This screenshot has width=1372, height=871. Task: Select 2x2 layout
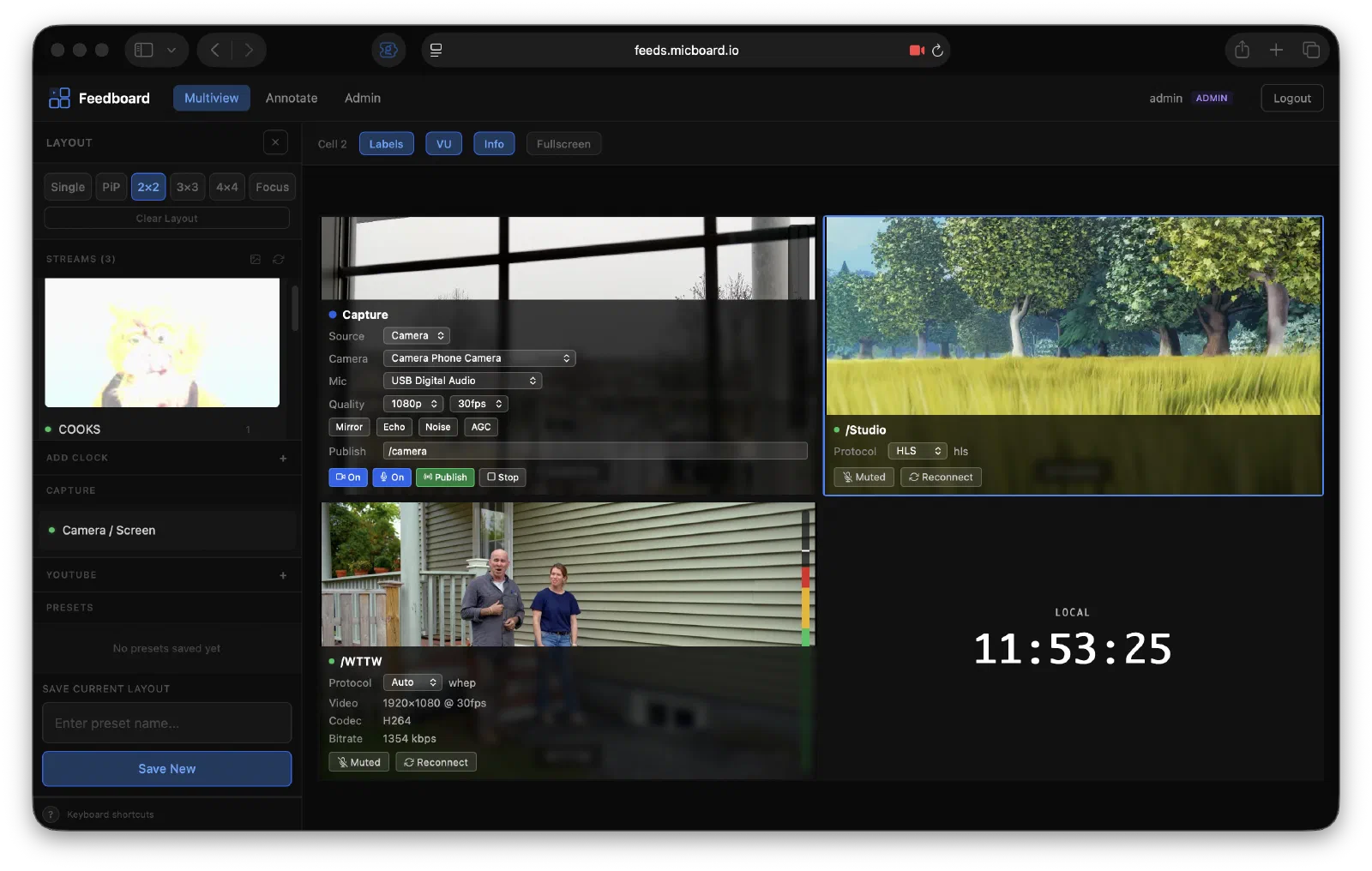148,187
